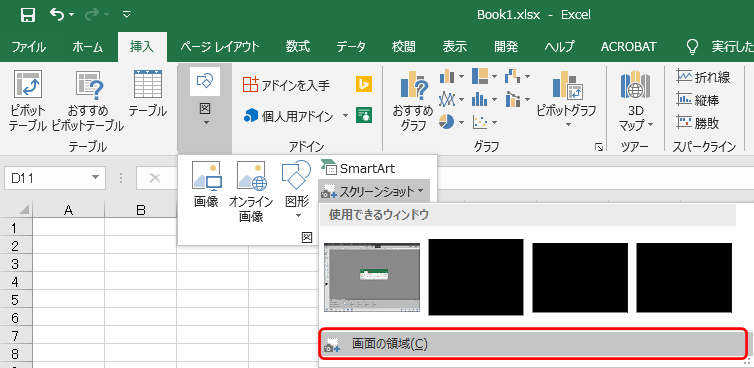Image resolution: width=754 pixels, height=368 pixels.
Task: Click the Undo arrow icon
Action: click(x=57, y=15)
